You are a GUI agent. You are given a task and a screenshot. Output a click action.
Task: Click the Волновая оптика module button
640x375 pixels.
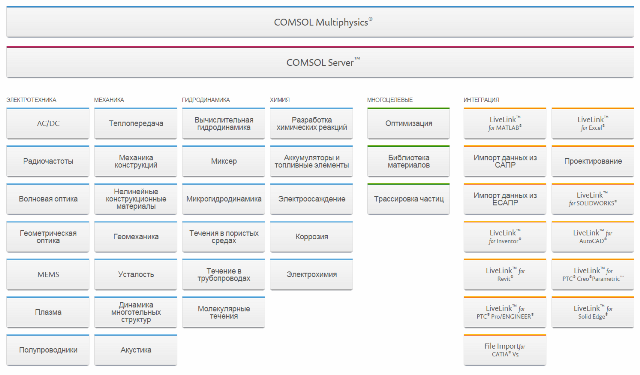(x=48, y=199)
